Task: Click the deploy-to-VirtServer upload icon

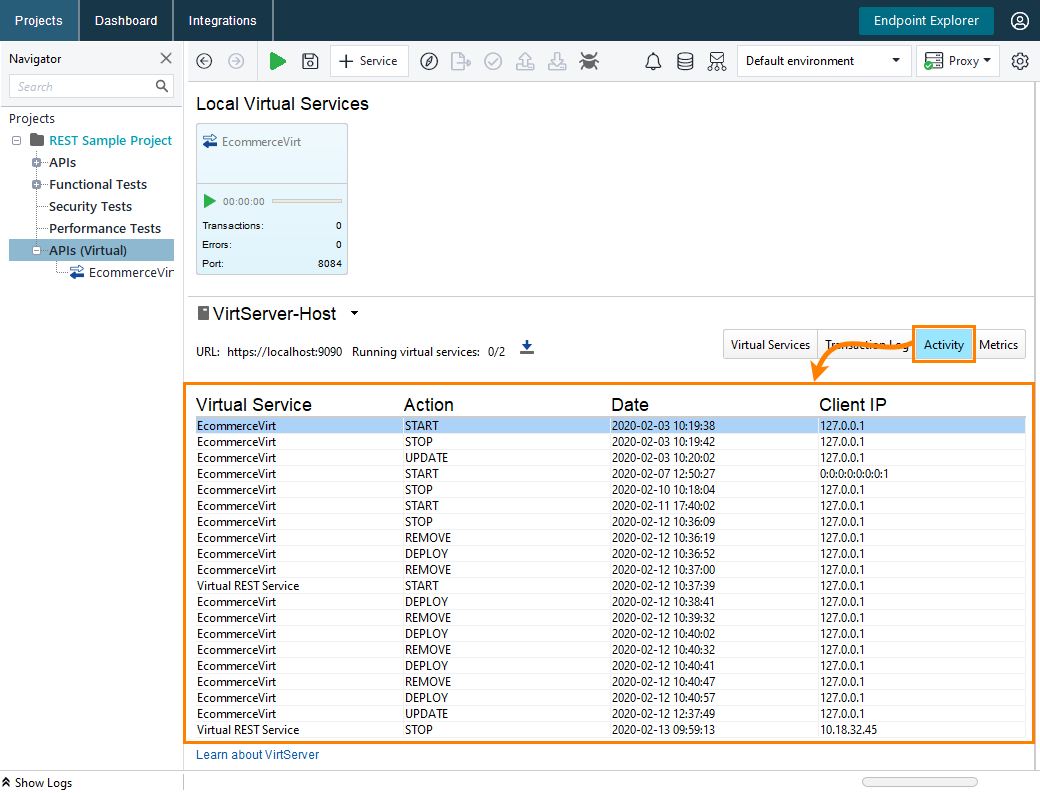Action: click(525, 61)
